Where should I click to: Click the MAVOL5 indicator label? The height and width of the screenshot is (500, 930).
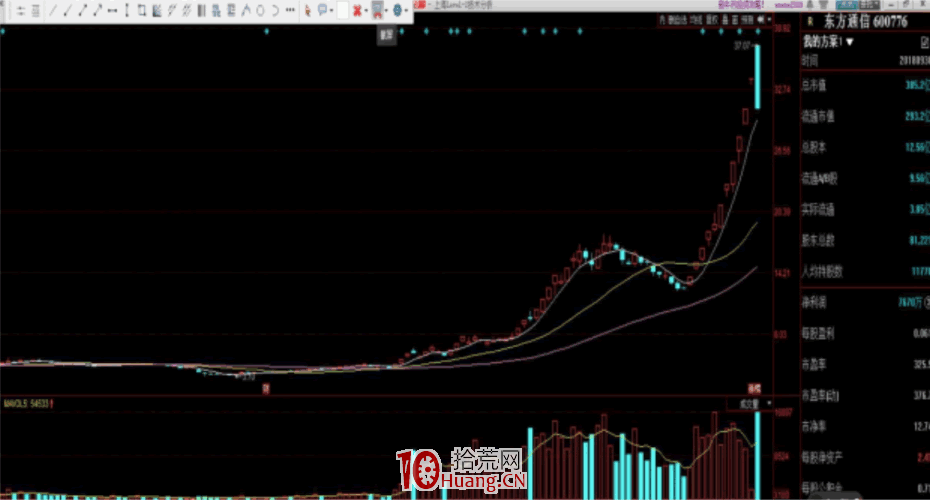tap(26, 403)
